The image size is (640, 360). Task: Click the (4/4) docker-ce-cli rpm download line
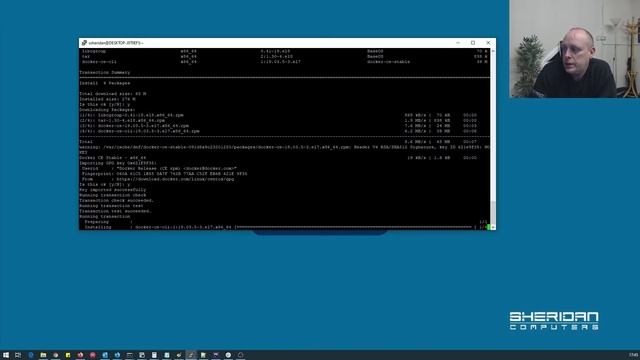point(278,131)
